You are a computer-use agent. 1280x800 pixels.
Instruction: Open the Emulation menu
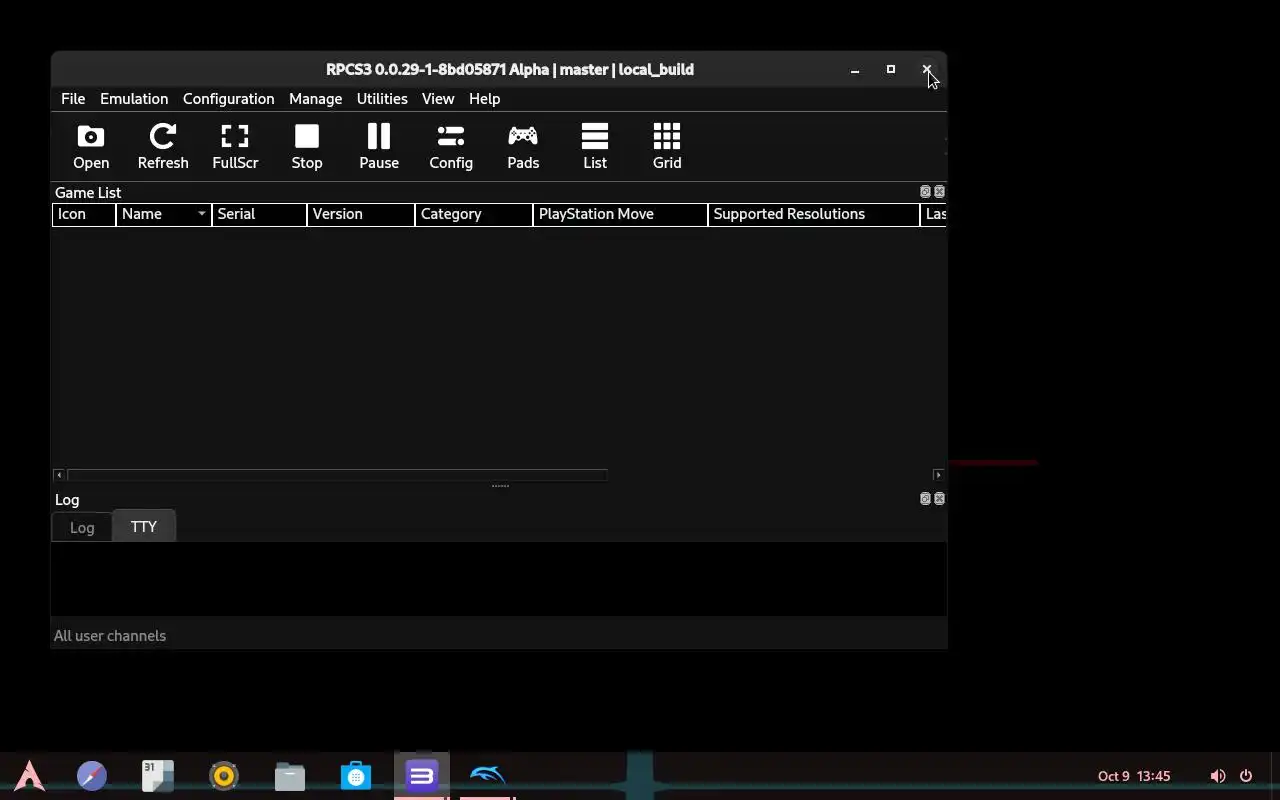point(134,99)
